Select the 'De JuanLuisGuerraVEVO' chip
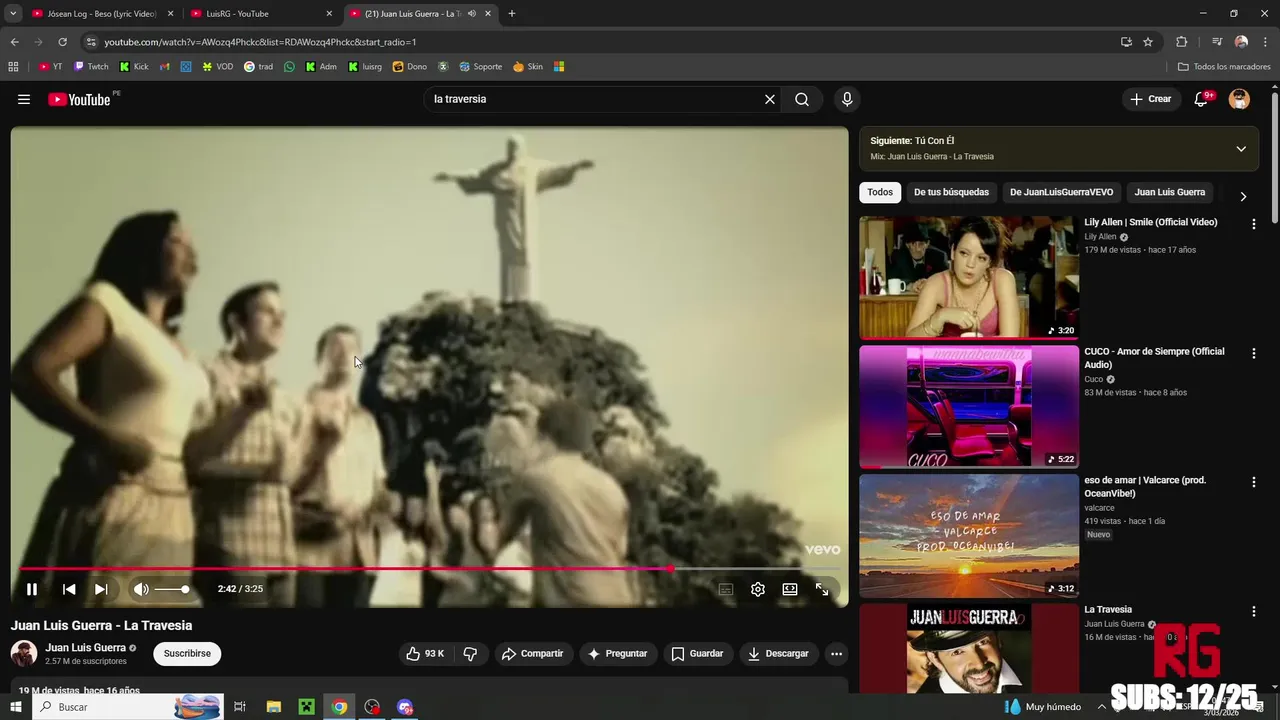This screenshot has height=720, width=1280. (1061, 192)
